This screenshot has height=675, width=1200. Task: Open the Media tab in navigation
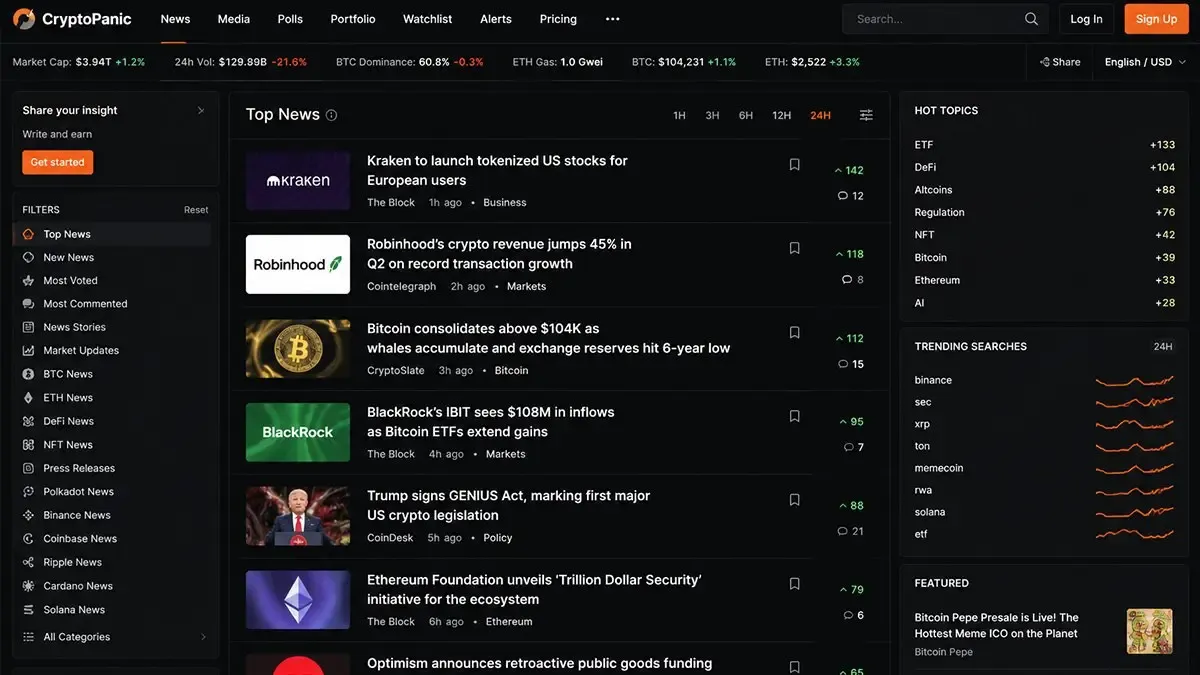234,19
